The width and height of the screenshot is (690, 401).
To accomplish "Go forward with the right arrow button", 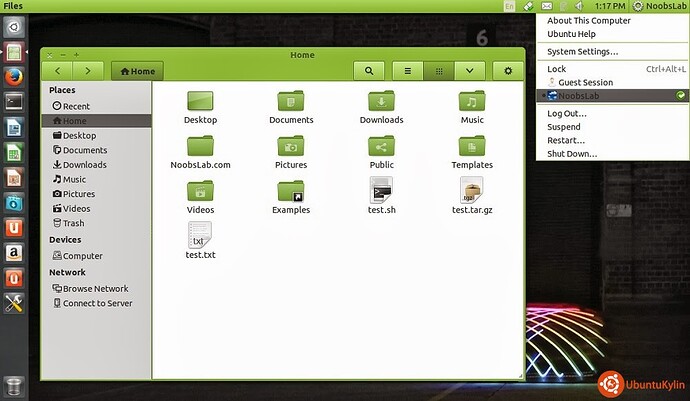I will pyautogui.click(x=89, y=71).
